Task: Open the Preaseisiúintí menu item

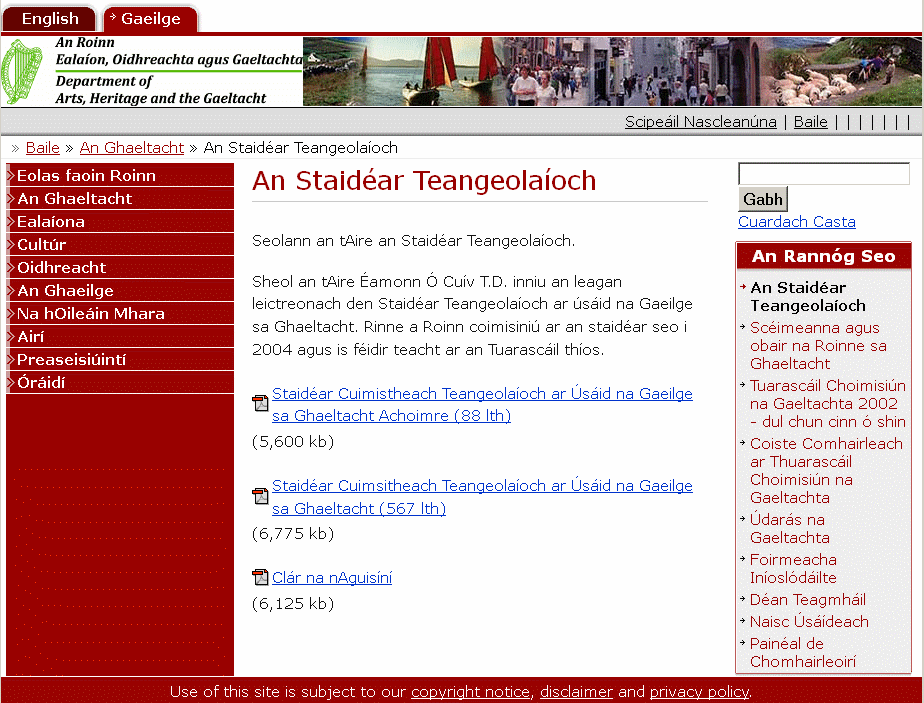Action: [x=71, y=360]
